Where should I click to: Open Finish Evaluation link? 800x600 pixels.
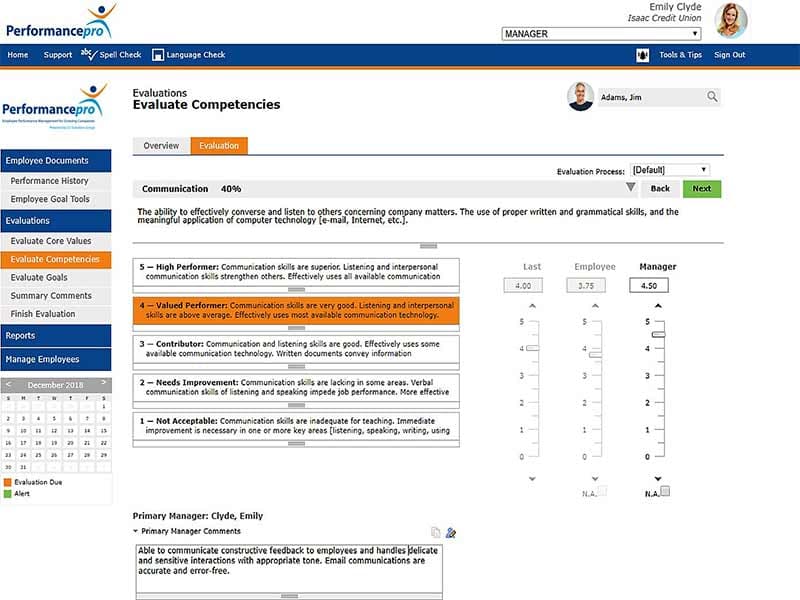coord(56,314)
